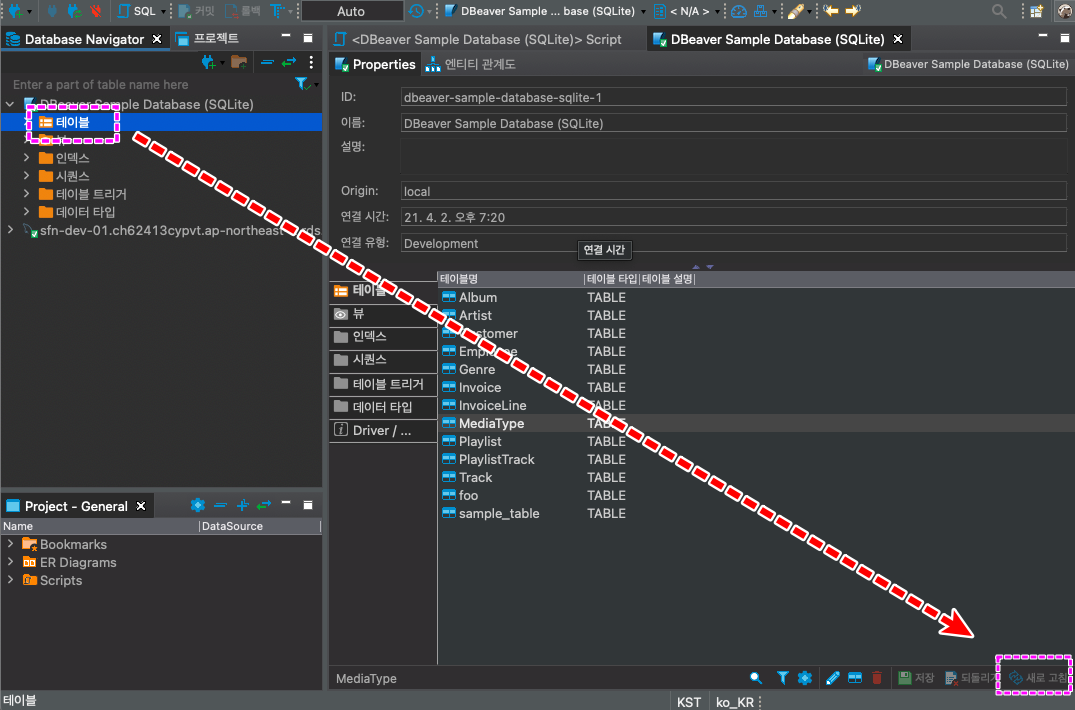Expand the Bookmarks folder in Project panel
Screen dimensions: 1075x710
point(10,544)
